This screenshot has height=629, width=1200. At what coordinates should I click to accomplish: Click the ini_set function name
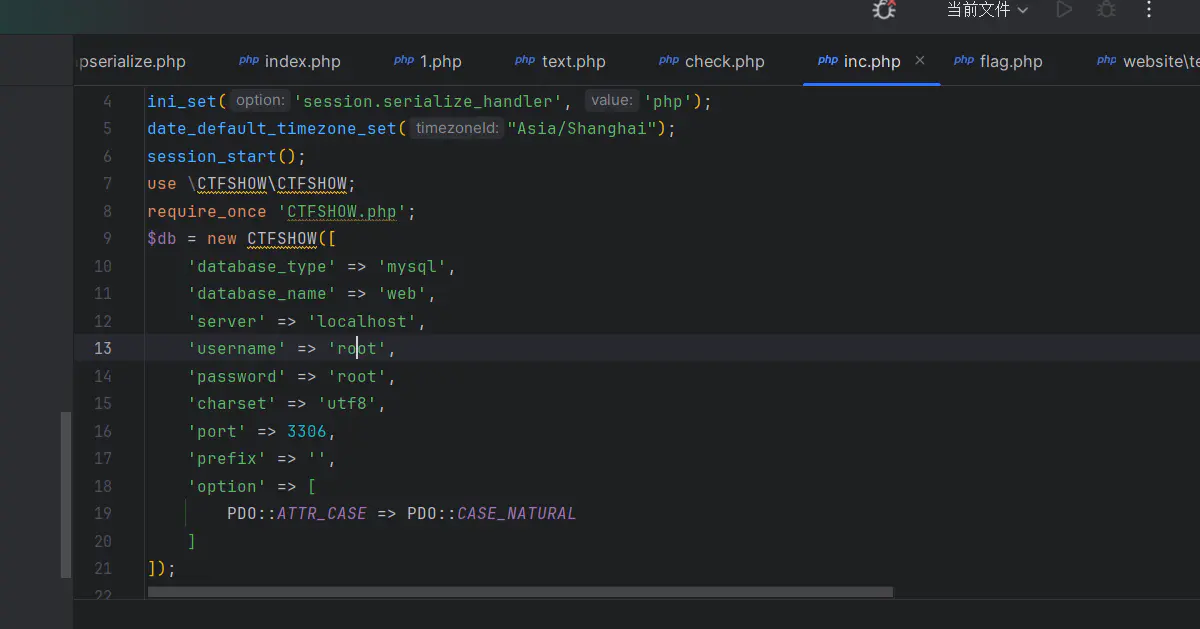click(x=182, y=101)
